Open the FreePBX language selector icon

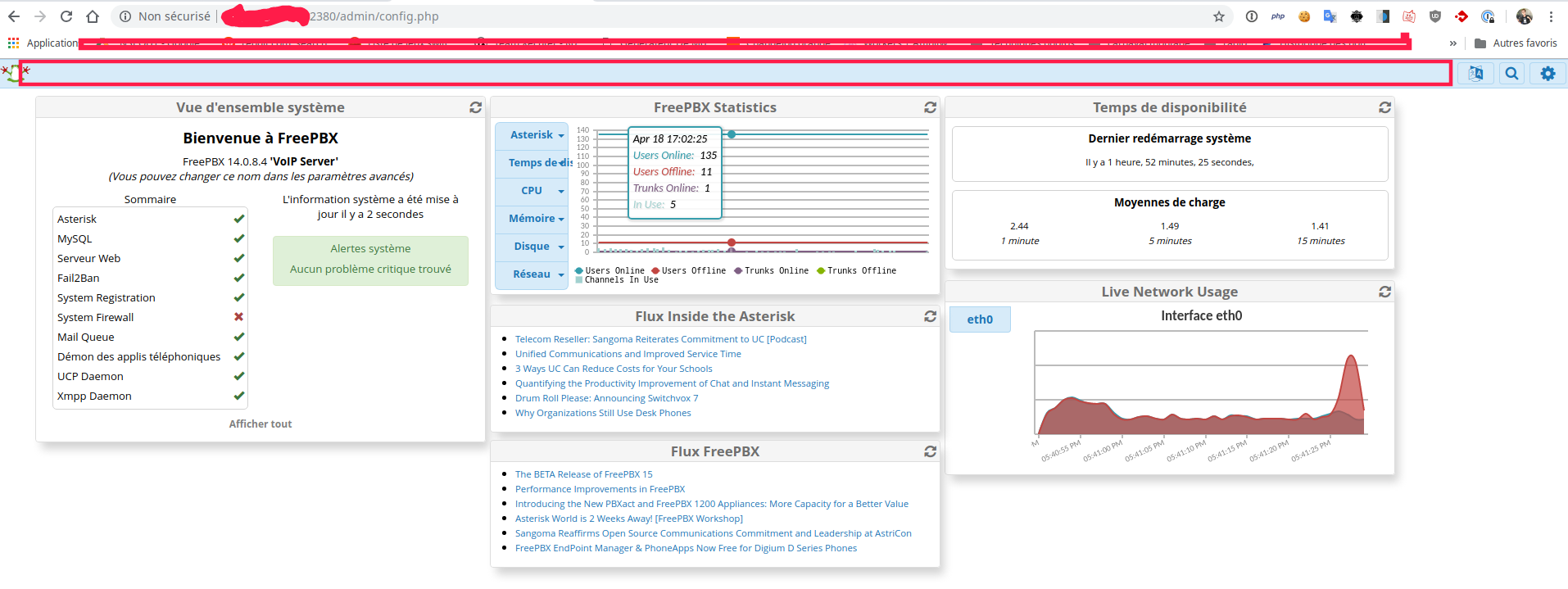tap(1475, 74)
